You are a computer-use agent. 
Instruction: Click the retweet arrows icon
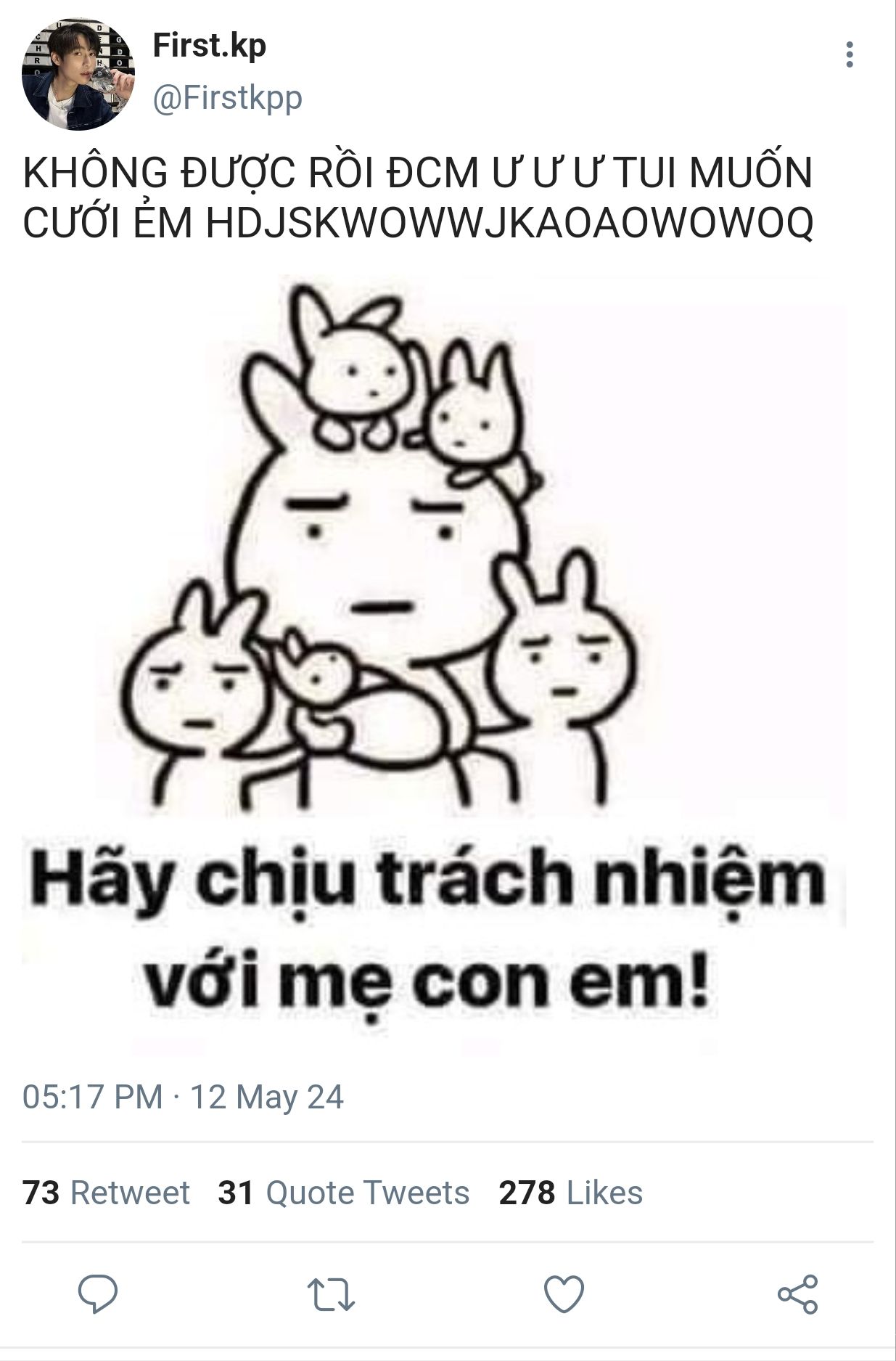[x=331, y=1295]
